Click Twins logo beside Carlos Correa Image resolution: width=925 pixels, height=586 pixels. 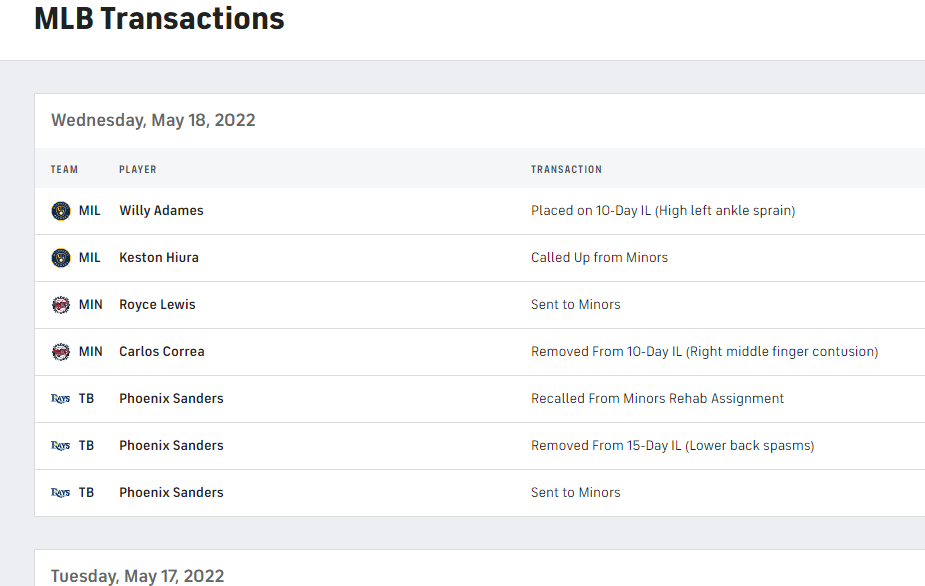[61, 352]
